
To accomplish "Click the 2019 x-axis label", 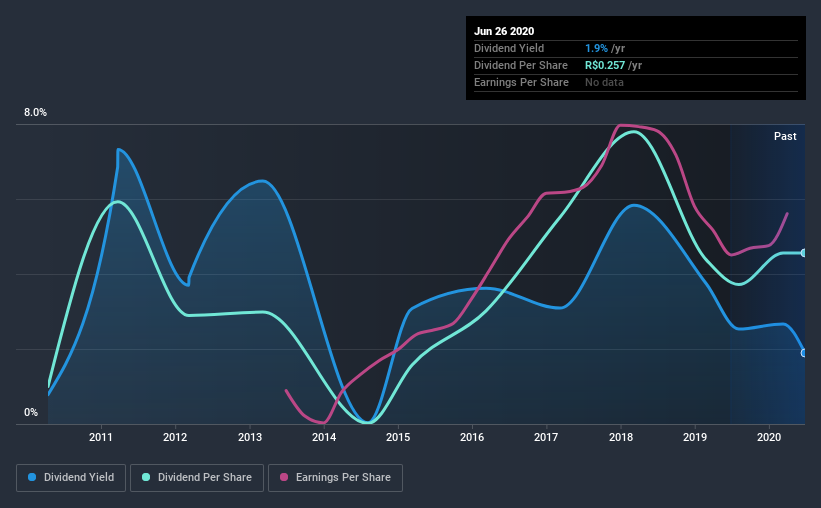I will tap(695, 437).
